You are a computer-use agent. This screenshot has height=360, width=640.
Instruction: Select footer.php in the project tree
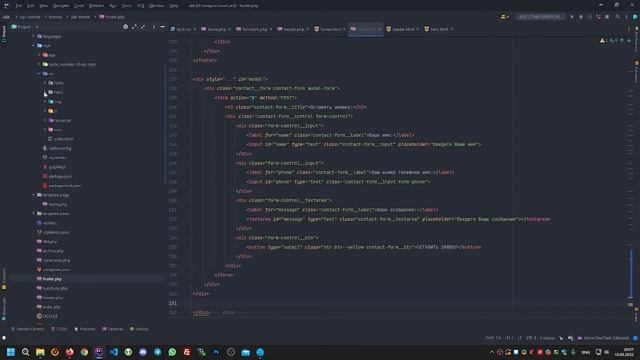click(x=49, y=279)
